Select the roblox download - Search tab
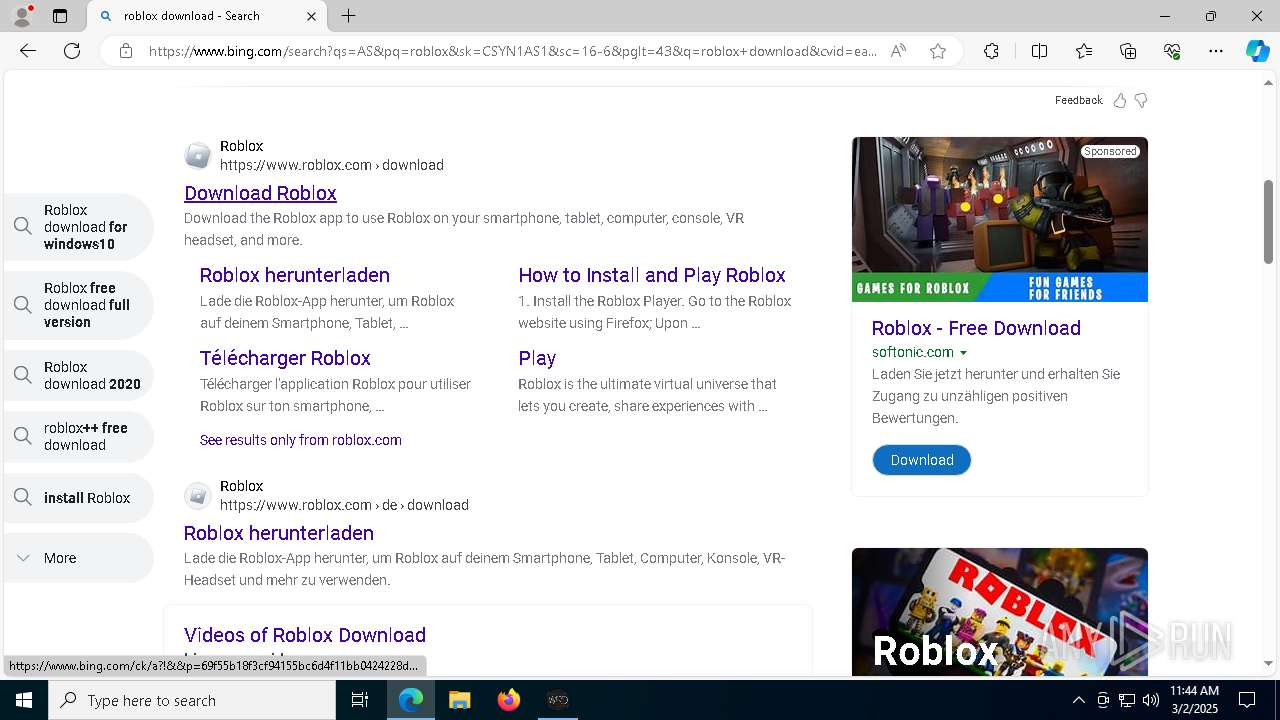Viewport: 1280px width, 720px height. (x=207, y=16)
